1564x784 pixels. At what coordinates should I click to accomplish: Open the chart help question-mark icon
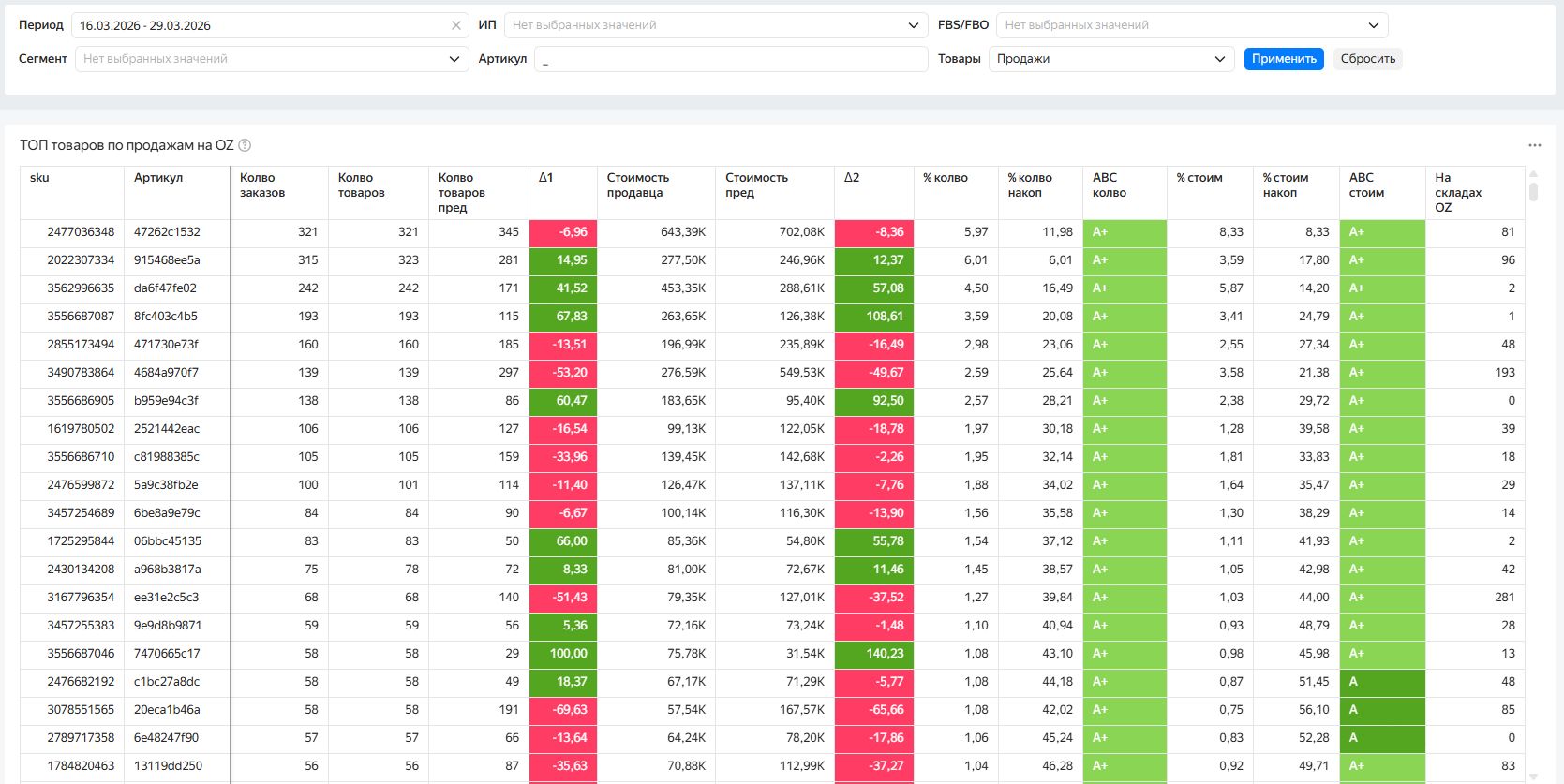[245, 145]
